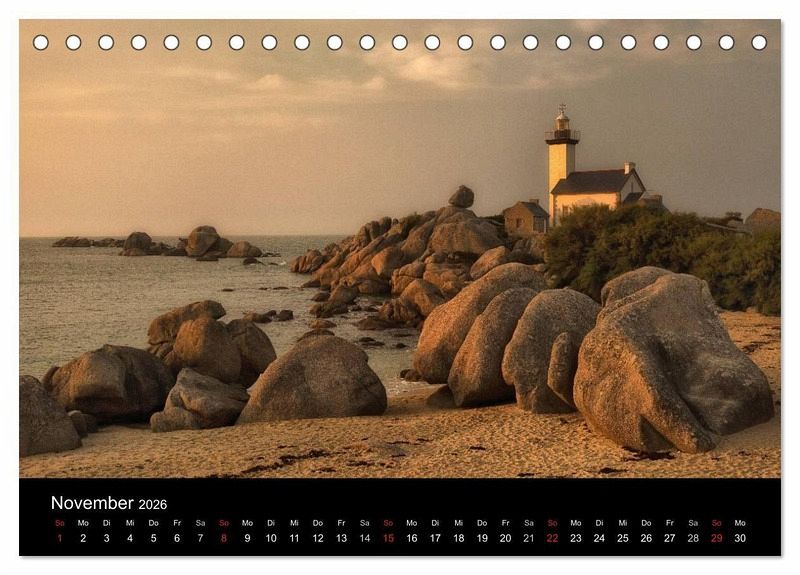Pick date 10 in calendar row
This screenshot has width=800, height=575.
point(271,538)
